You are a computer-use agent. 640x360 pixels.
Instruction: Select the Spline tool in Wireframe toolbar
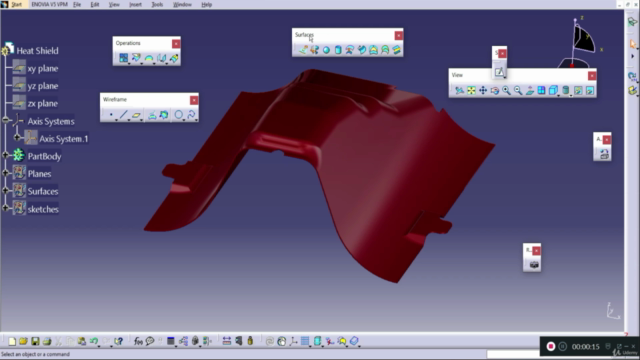click(191, 115)
